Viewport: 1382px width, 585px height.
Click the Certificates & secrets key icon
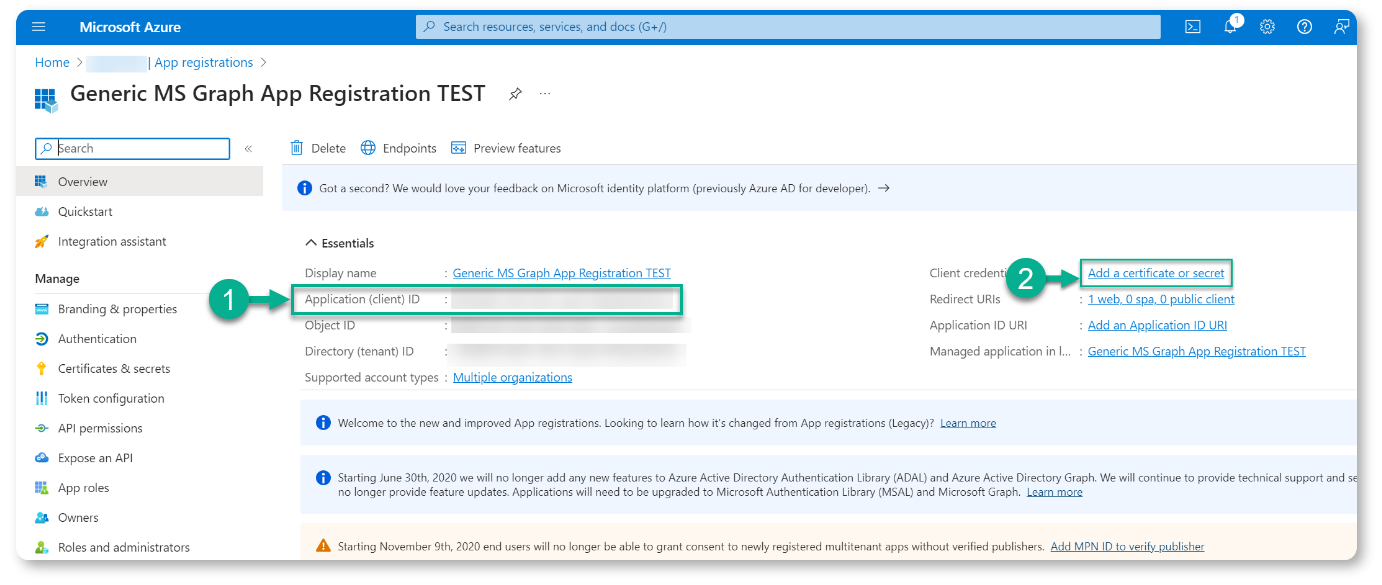coord(41,369)
